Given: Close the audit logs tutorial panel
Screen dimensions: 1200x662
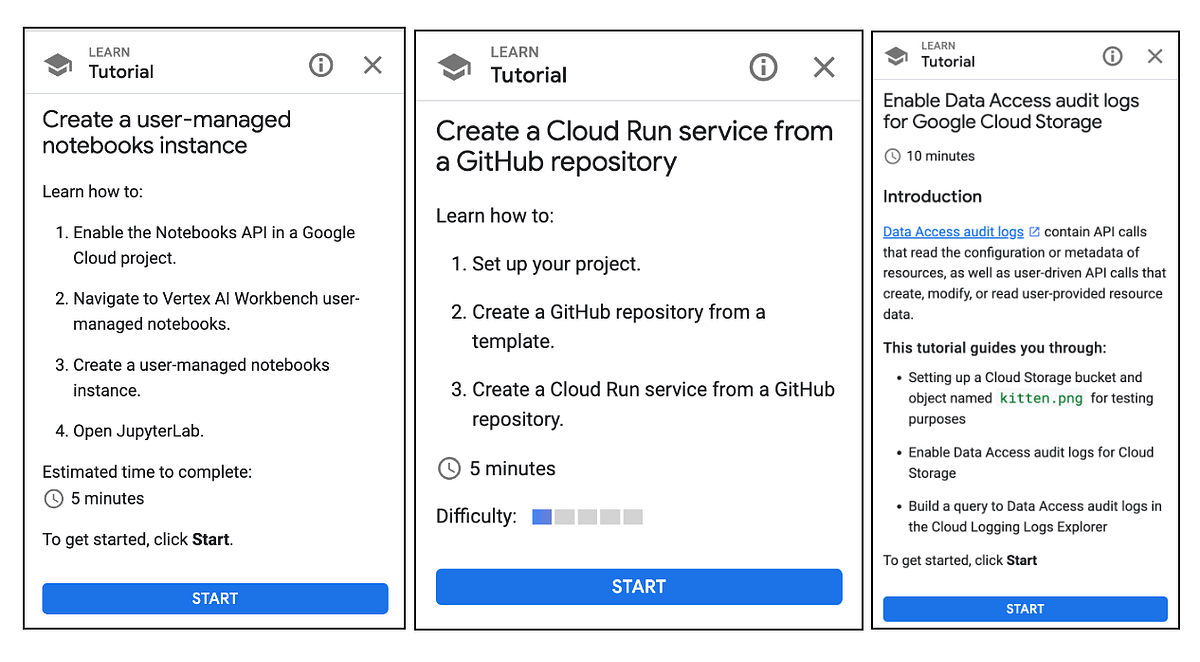Looking at the screenshot, I should pyautogui.click(x=1155, y=57).
